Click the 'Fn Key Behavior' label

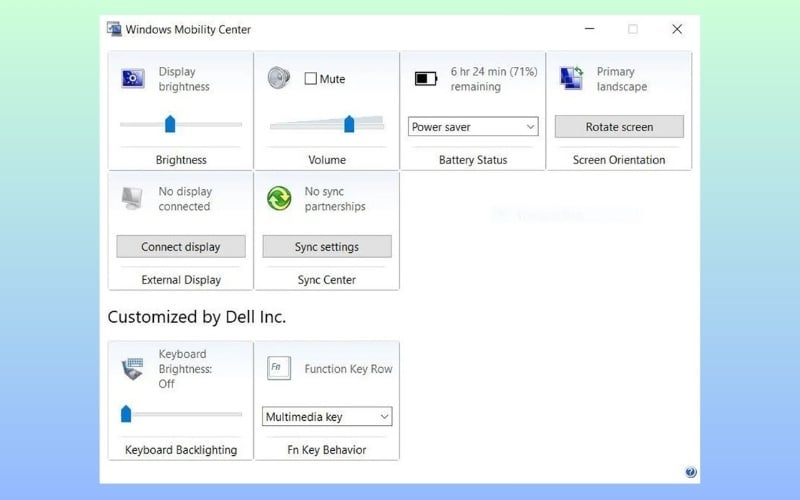327,449
